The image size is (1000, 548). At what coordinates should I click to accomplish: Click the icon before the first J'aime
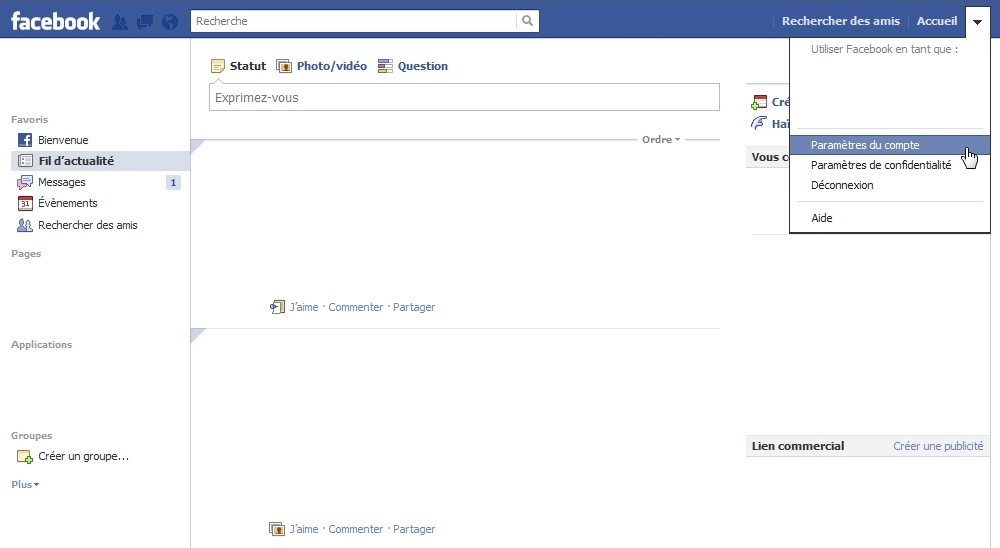click(277, 307)
